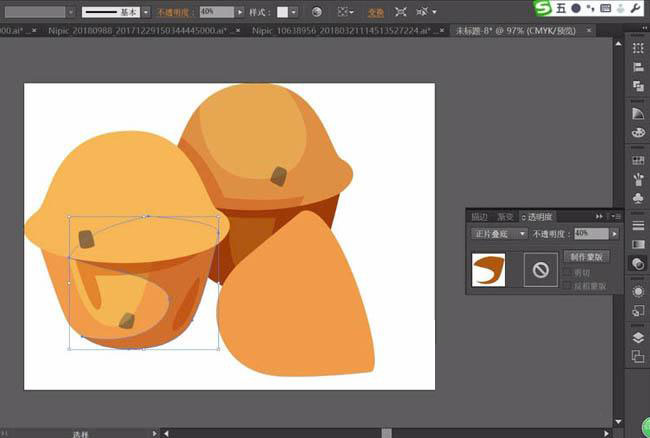Click the artwork thumbnail in Transparency panel
Screen dimensions: 650x438
pyautogui.click(x=488, y=270)
